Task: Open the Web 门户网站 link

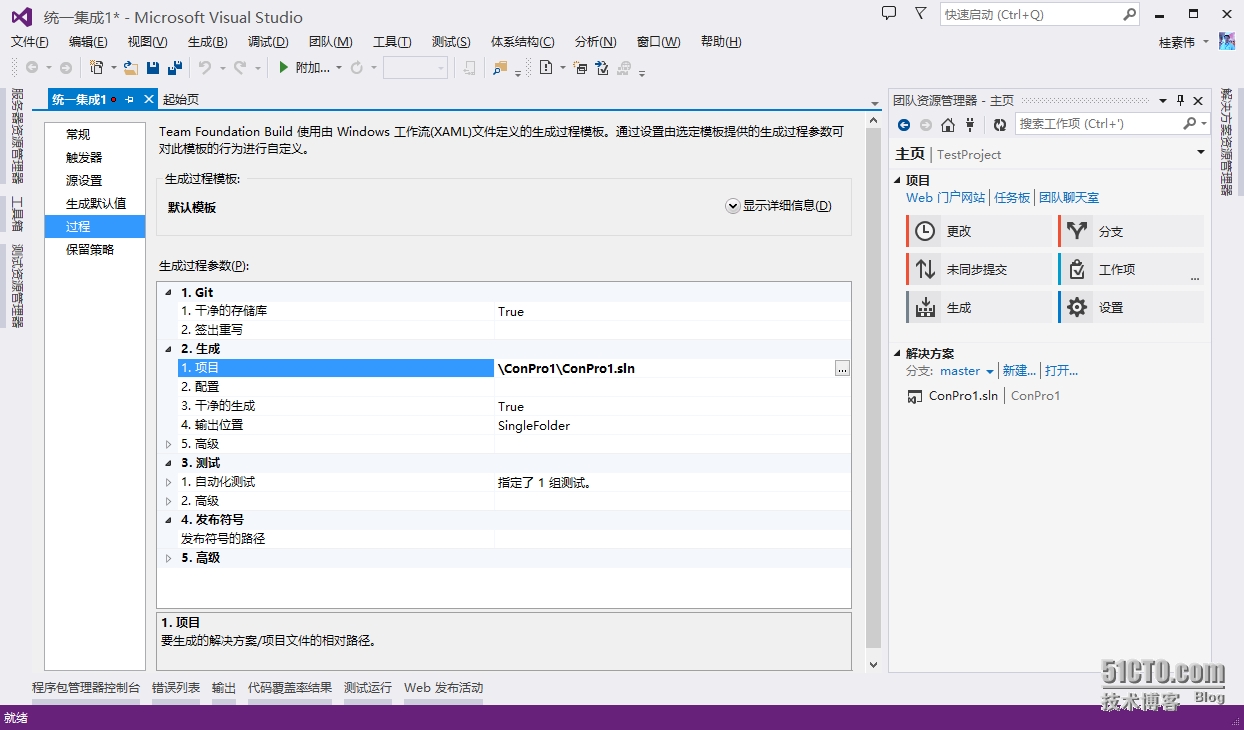Action: coord(946,198)
